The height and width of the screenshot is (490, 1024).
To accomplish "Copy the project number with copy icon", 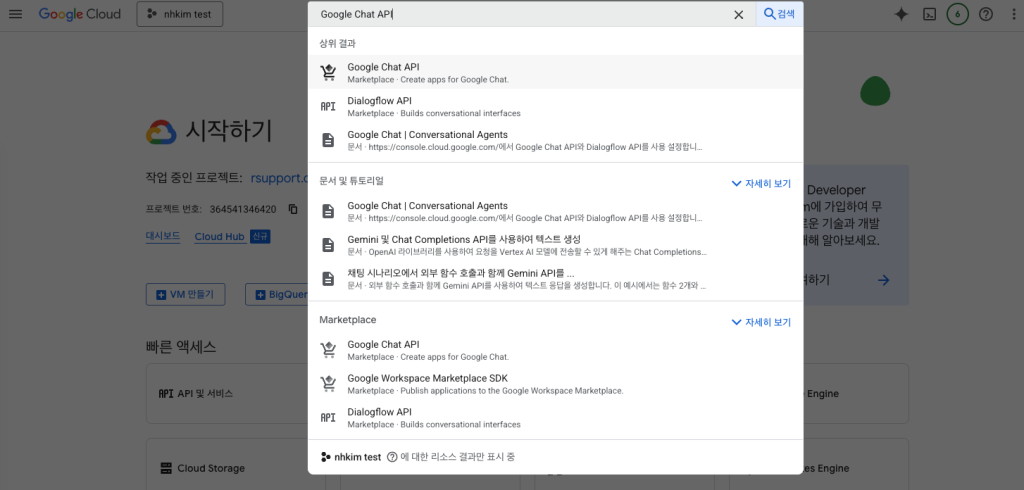I will coord(293,209).
